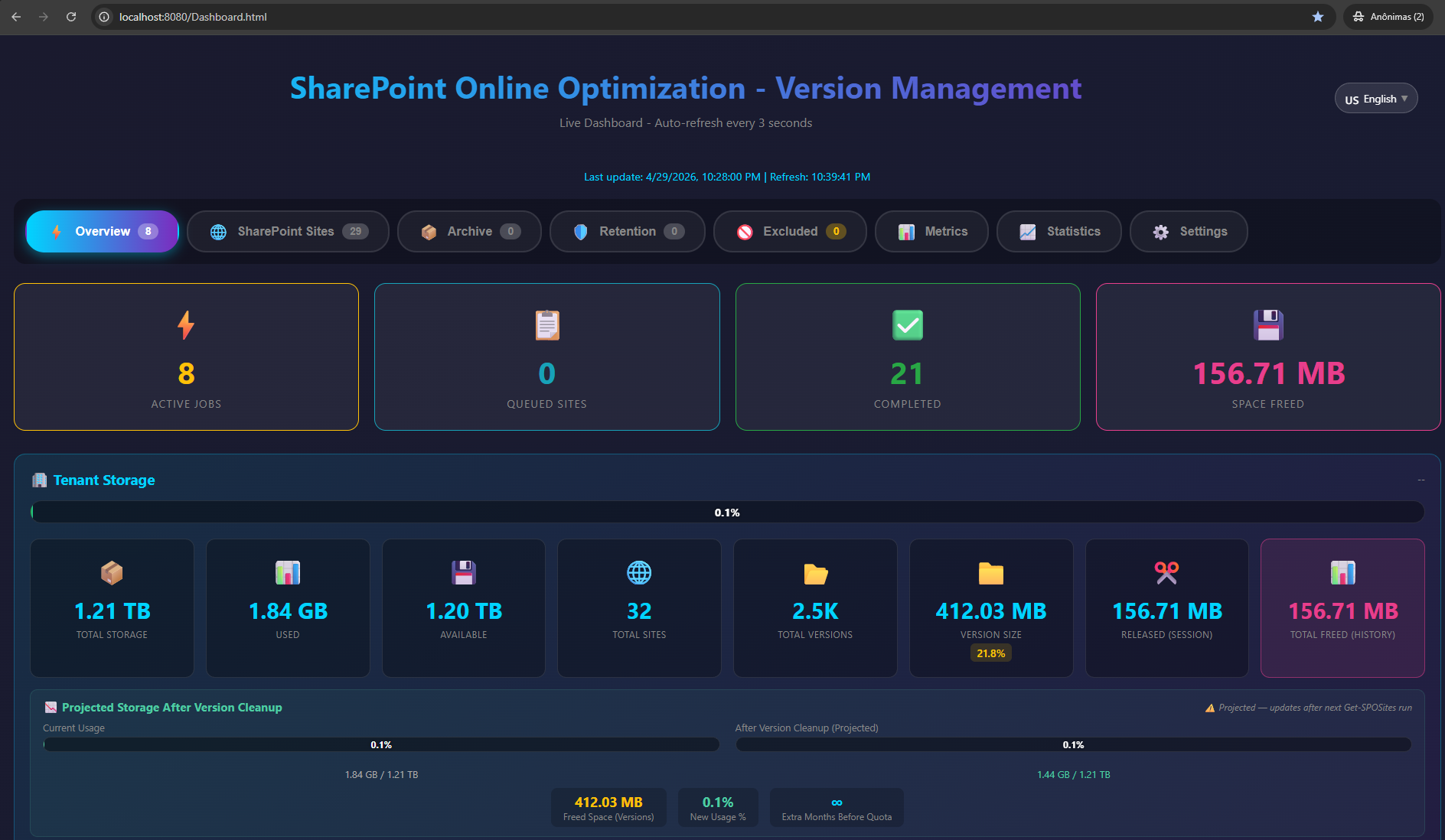Click the prohibited sign icon on Excluded tab
The height and width of the screenshot is (840, 1445).
coord(745,232)
